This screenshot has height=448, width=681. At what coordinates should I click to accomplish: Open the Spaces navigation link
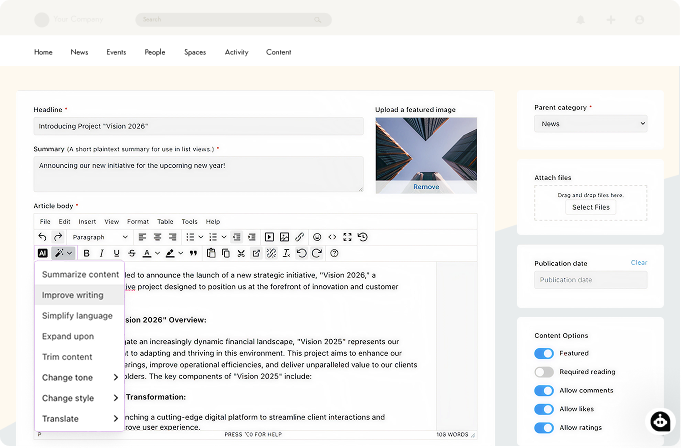tap(195, 52)
